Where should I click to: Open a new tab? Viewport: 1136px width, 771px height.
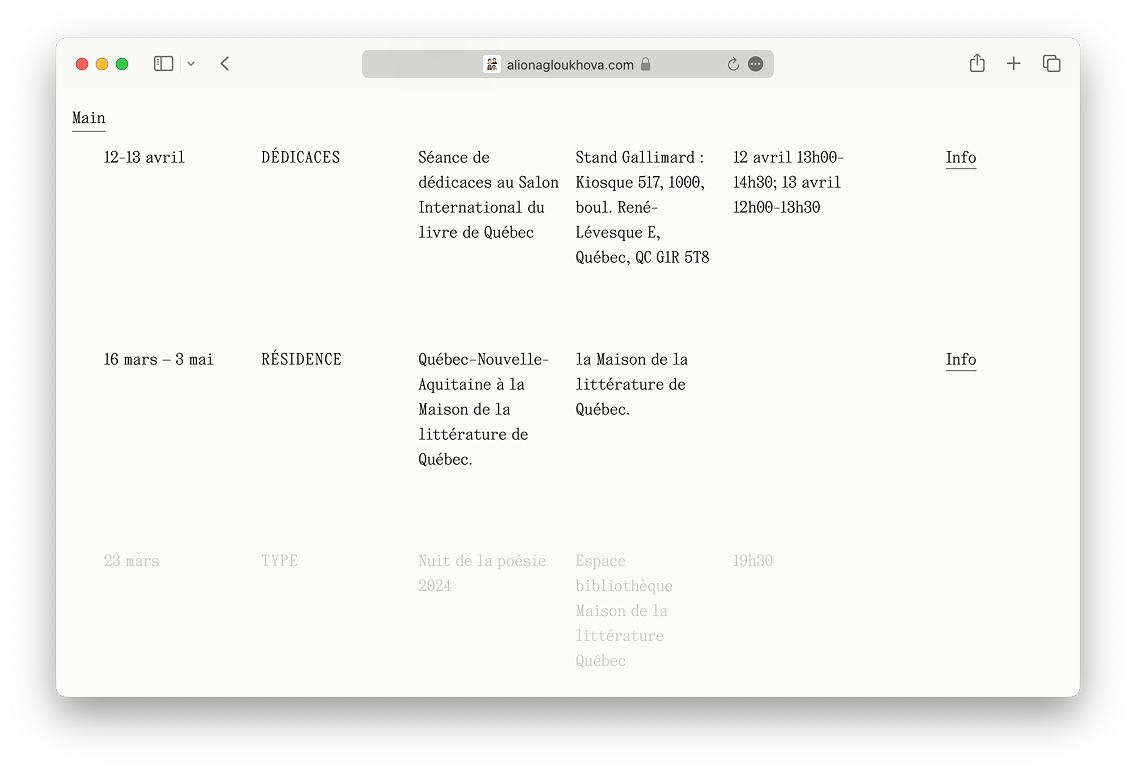1014,64
